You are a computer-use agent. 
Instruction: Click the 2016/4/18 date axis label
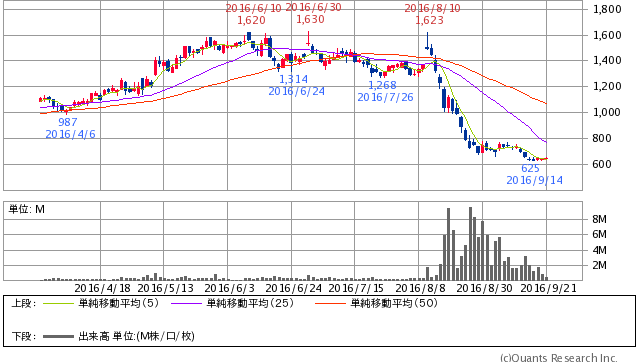(x=103, y=288)
